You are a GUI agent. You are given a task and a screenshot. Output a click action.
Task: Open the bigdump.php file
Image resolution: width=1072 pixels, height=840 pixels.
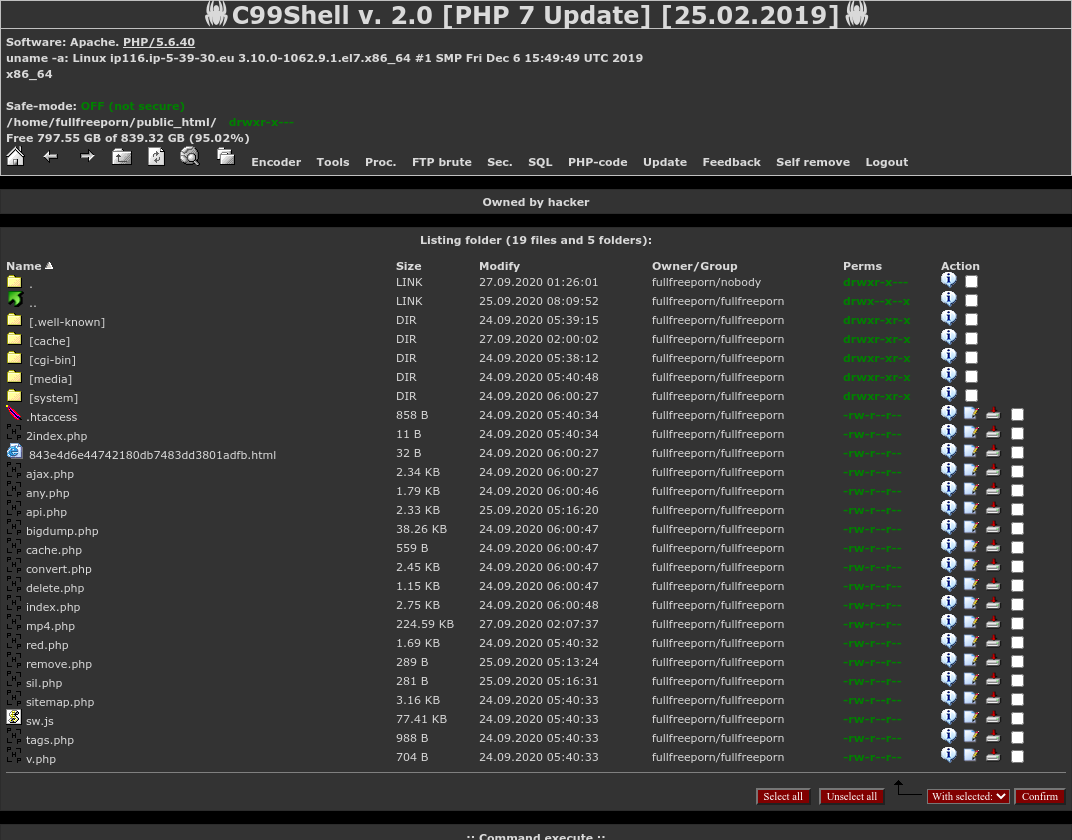point(62,531)
